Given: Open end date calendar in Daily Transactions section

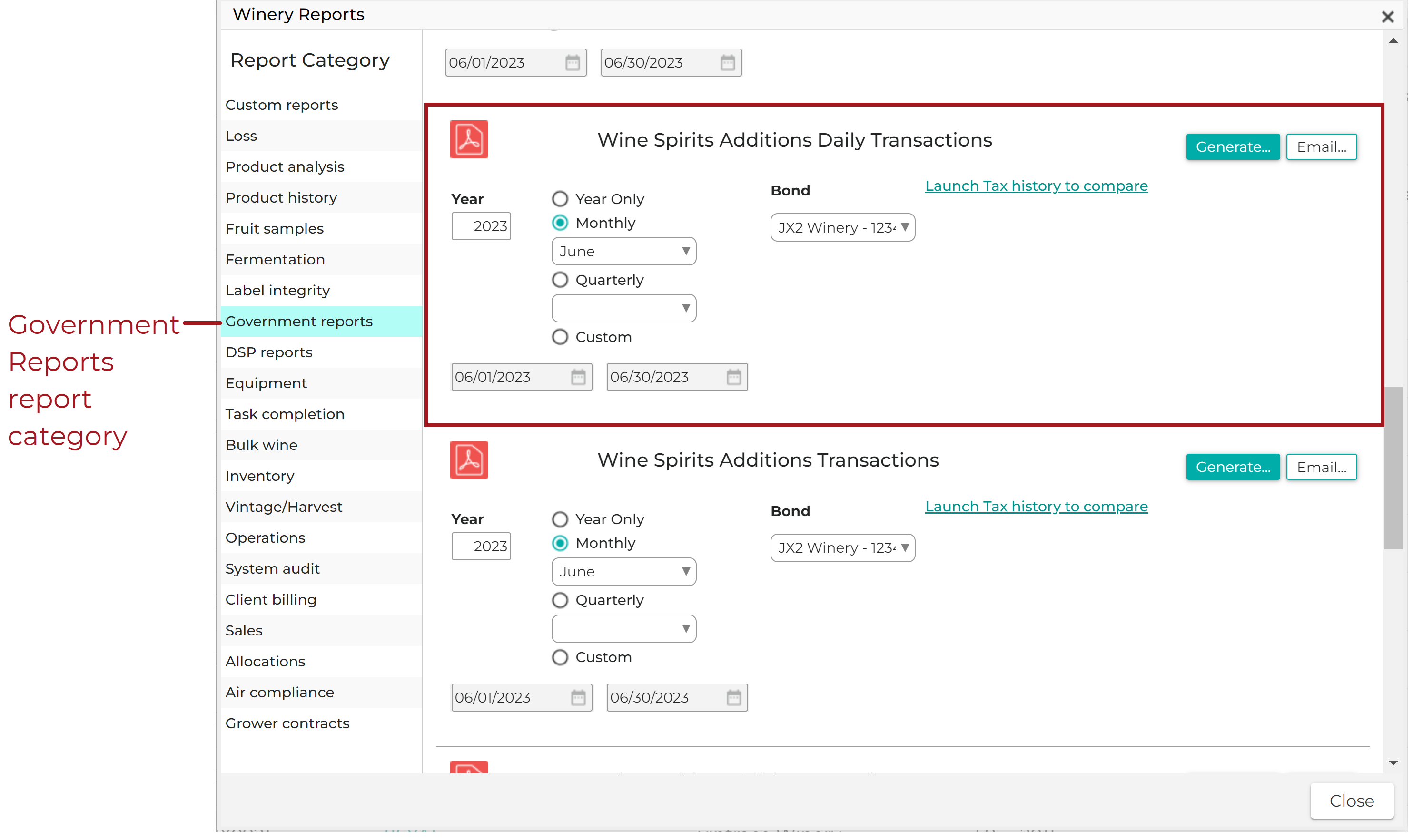Looking at the screenshot, I should (x=734, y=377).
